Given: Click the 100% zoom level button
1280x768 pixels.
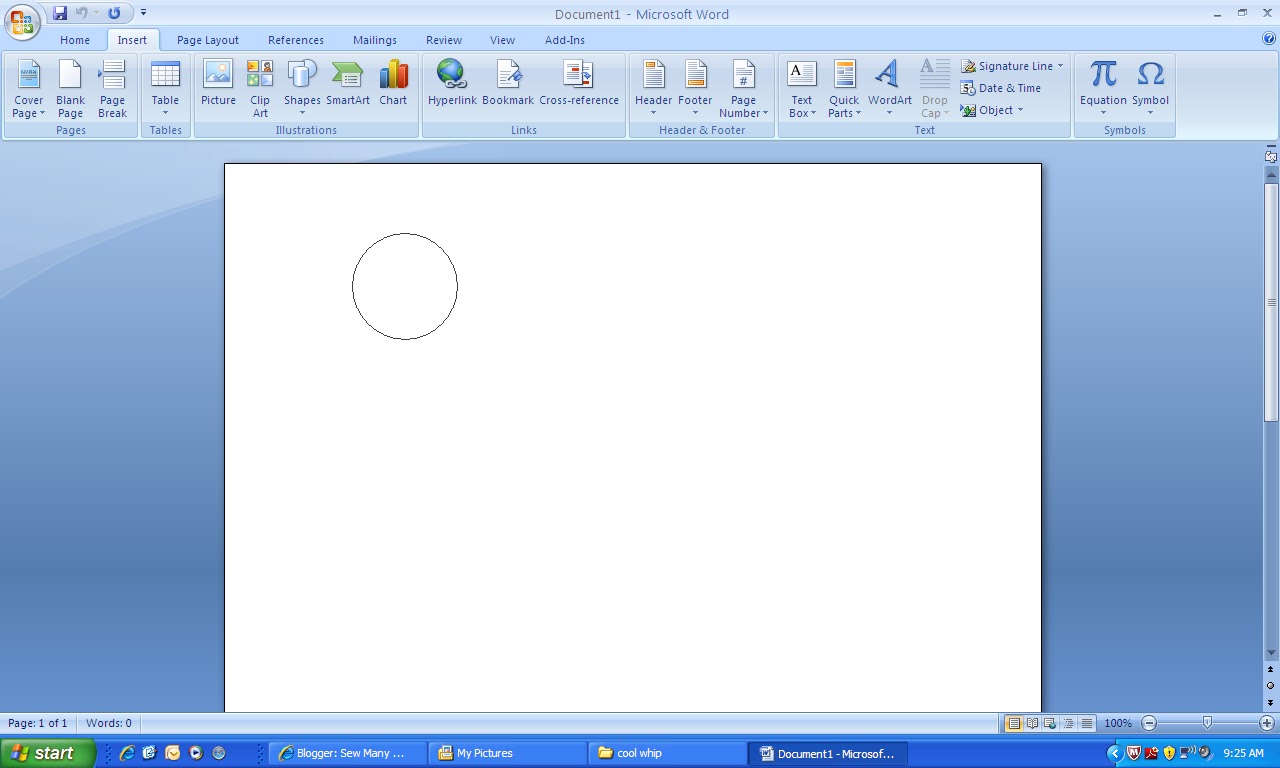Looking at the screenshot, I should pyautogui.click(x=1118, y=723).
